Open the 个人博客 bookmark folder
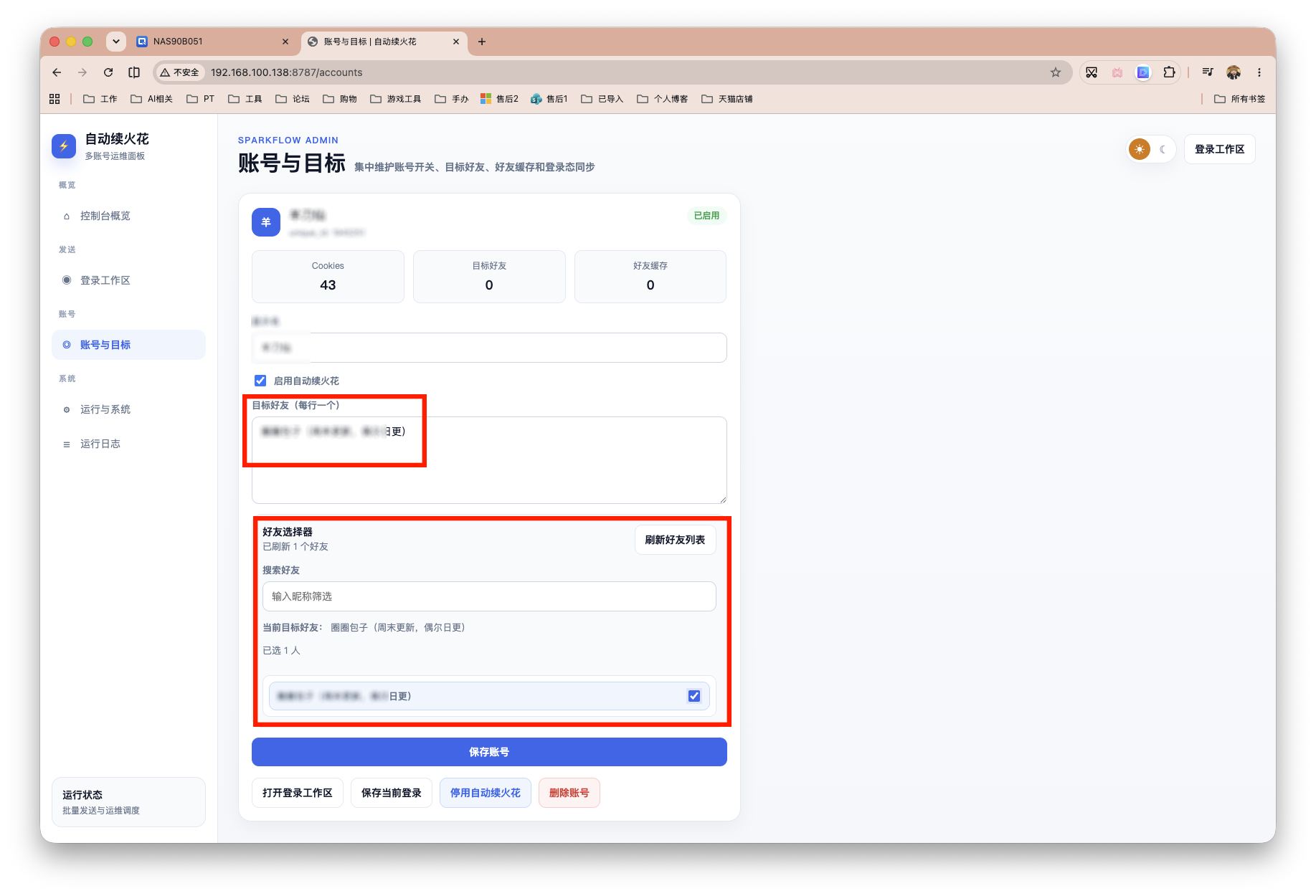Viewport: 1316px width, 896px height. pyautogui.click(x=663, y=99)
